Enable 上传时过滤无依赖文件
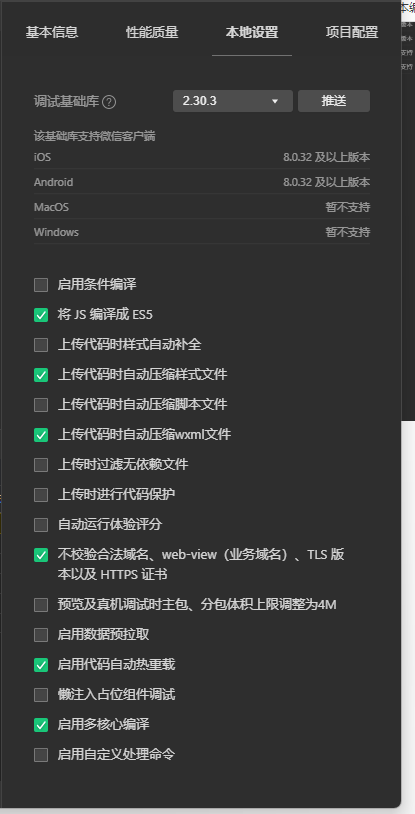Screen dimensions: 415x814 pos(41,465)
